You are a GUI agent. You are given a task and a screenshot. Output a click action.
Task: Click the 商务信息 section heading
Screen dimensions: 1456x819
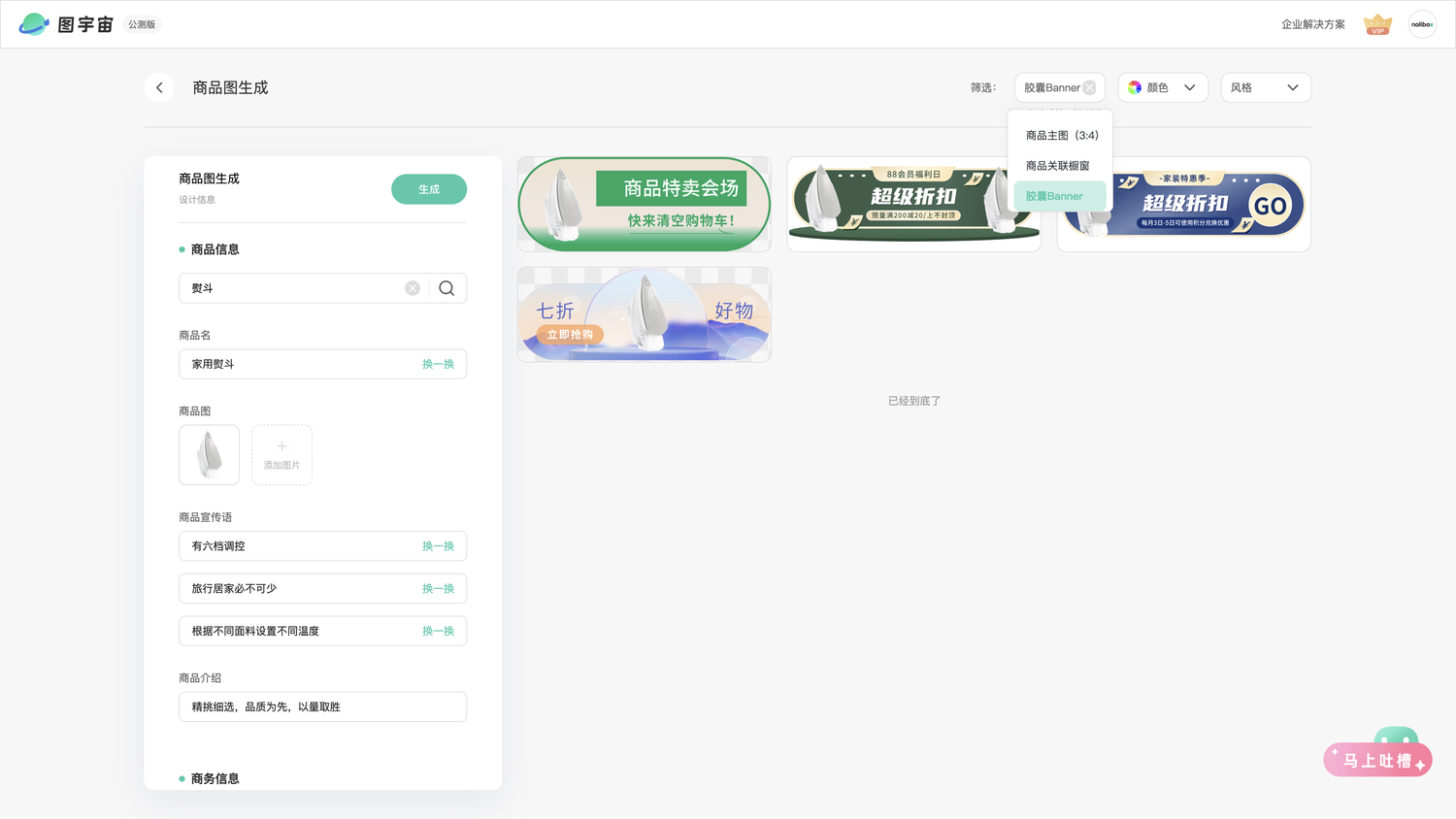pyautogui.click(x=215, y=778)
